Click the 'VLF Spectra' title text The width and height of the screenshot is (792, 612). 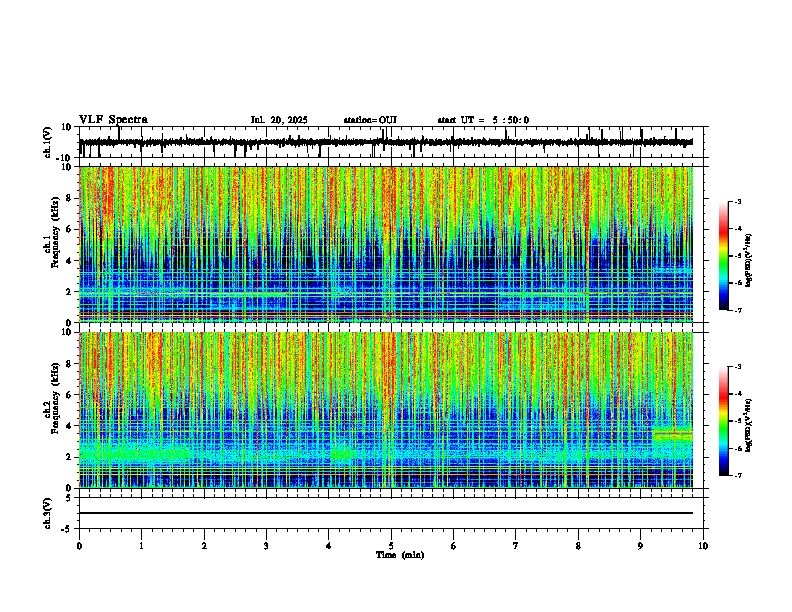(x=113, y=120)
